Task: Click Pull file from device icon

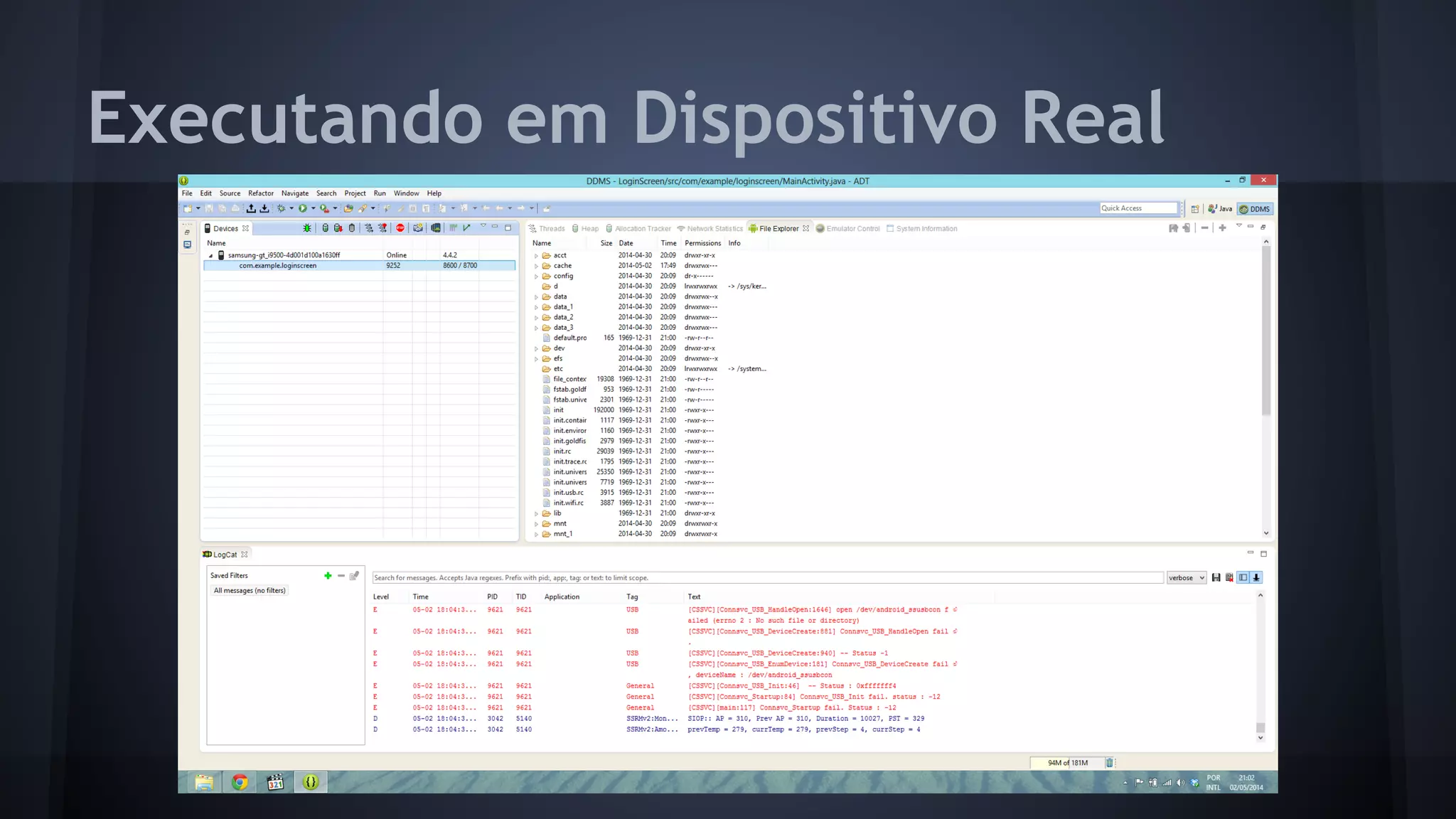Action: [1173, 228]
